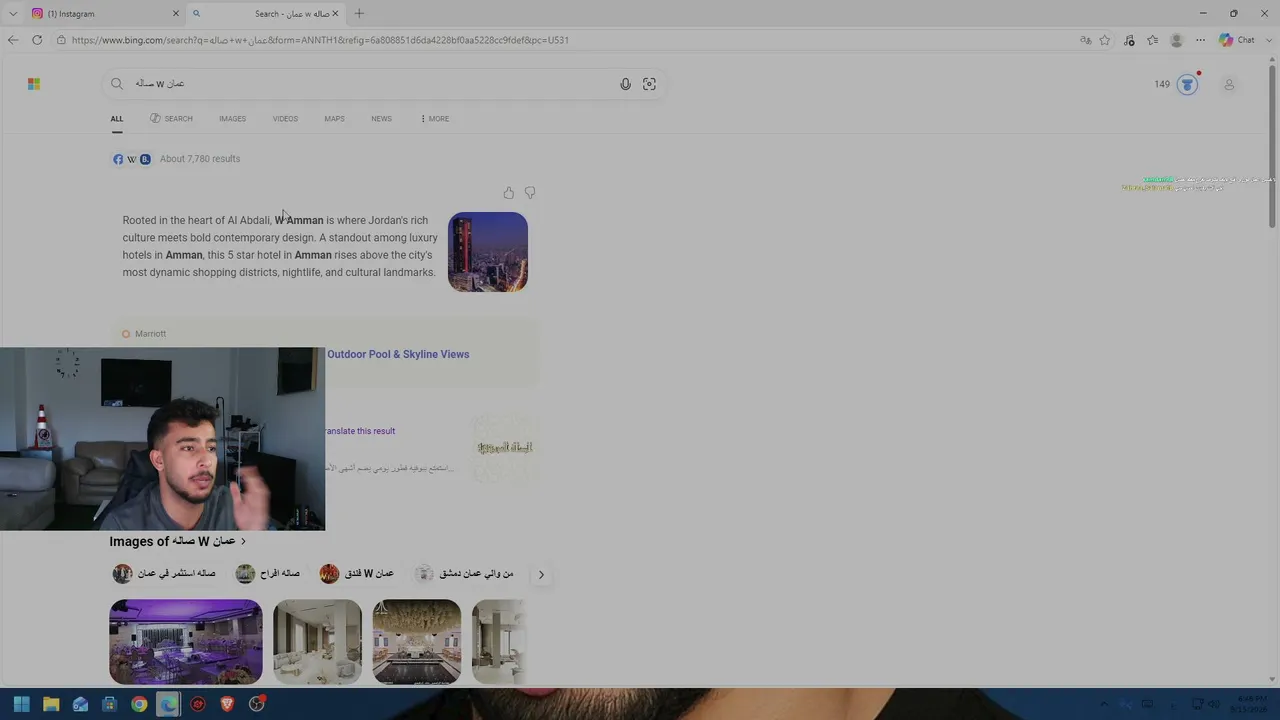
Task: Click the Bing search input field
Action: tap(370, 84)
